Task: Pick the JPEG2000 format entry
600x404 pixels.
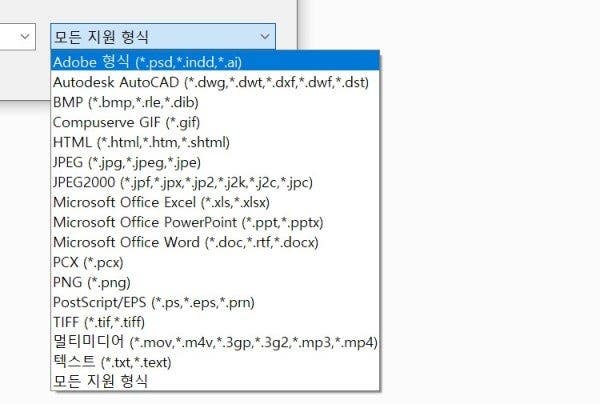Action: 215,182
